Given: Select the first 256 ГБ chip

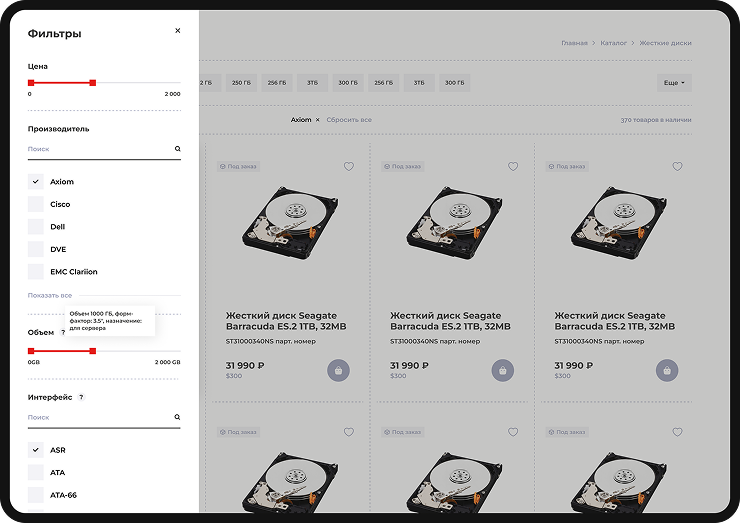Looking at the screenshot, I should tap(277, 83).
